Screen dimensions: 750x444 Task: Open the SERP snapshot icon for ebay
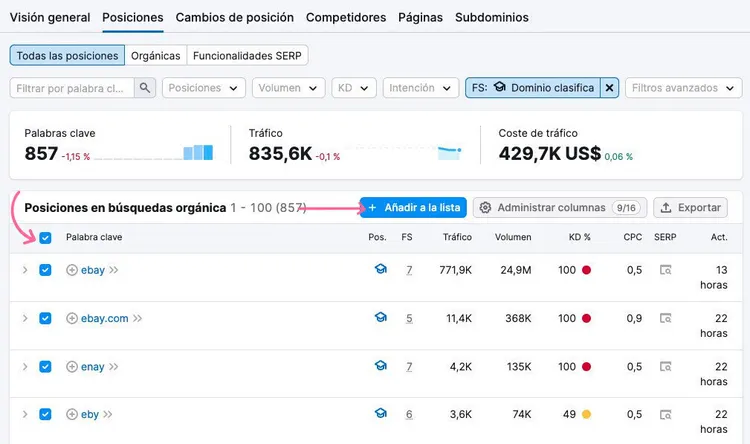coord(665,270)
